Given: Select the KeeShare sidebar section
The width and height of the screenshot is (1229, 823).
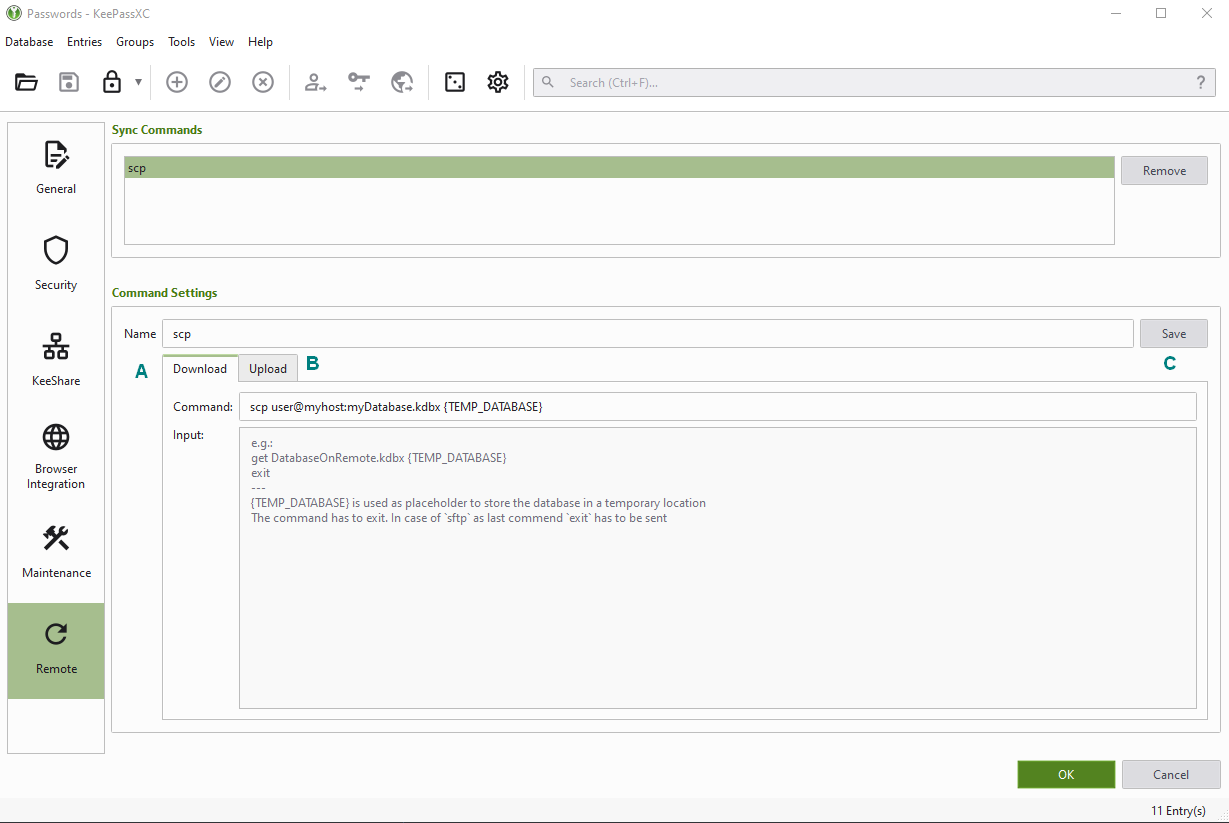Looking at the screenshot, I should (56, 360).
